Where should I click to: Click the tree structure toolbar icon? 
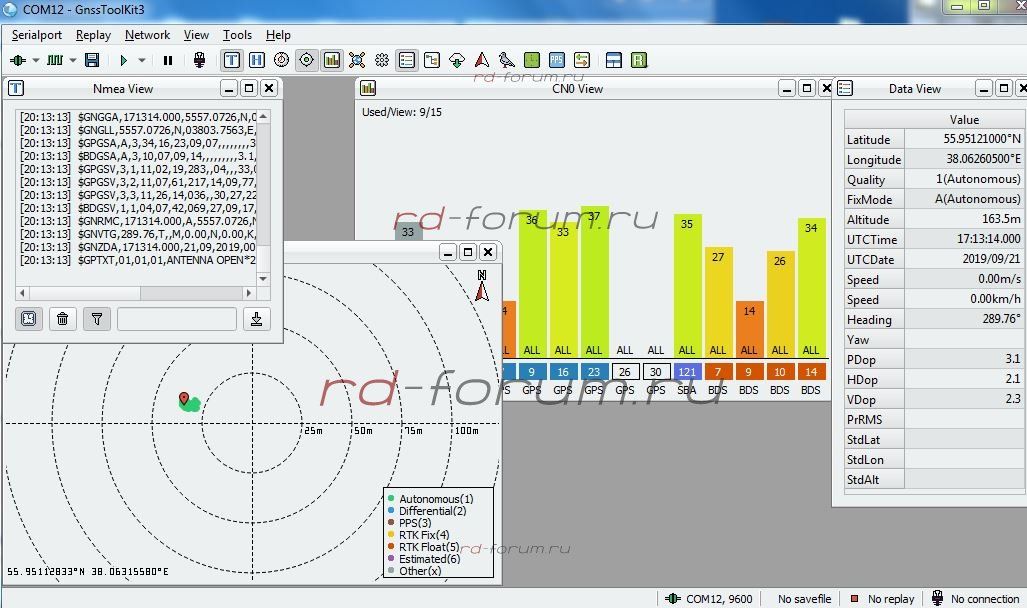point(432,60)
